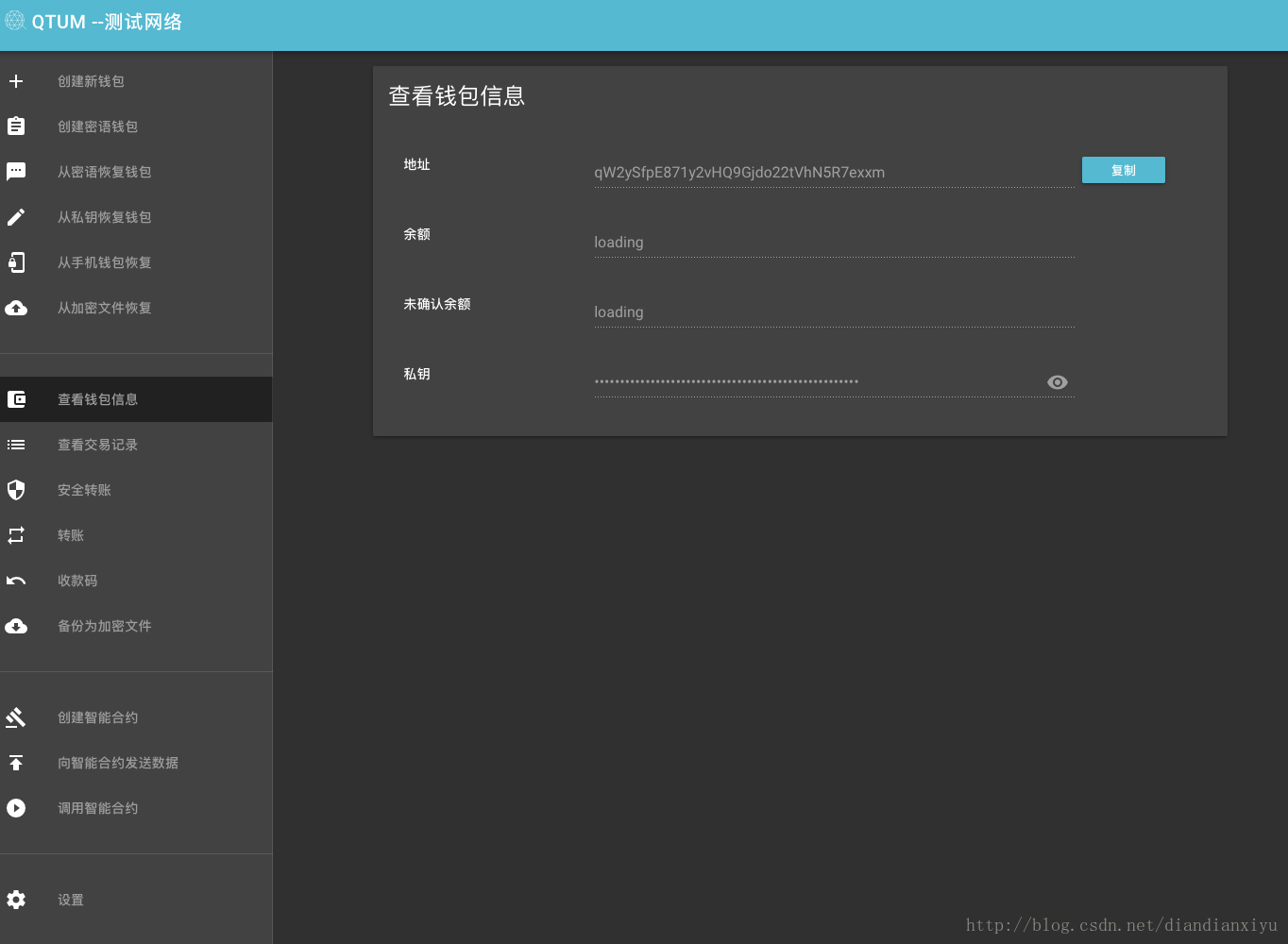Click the 未确认余额 loading field
Image resolution: width=1288 pixels, height=944 pixels.
[834, 312]
